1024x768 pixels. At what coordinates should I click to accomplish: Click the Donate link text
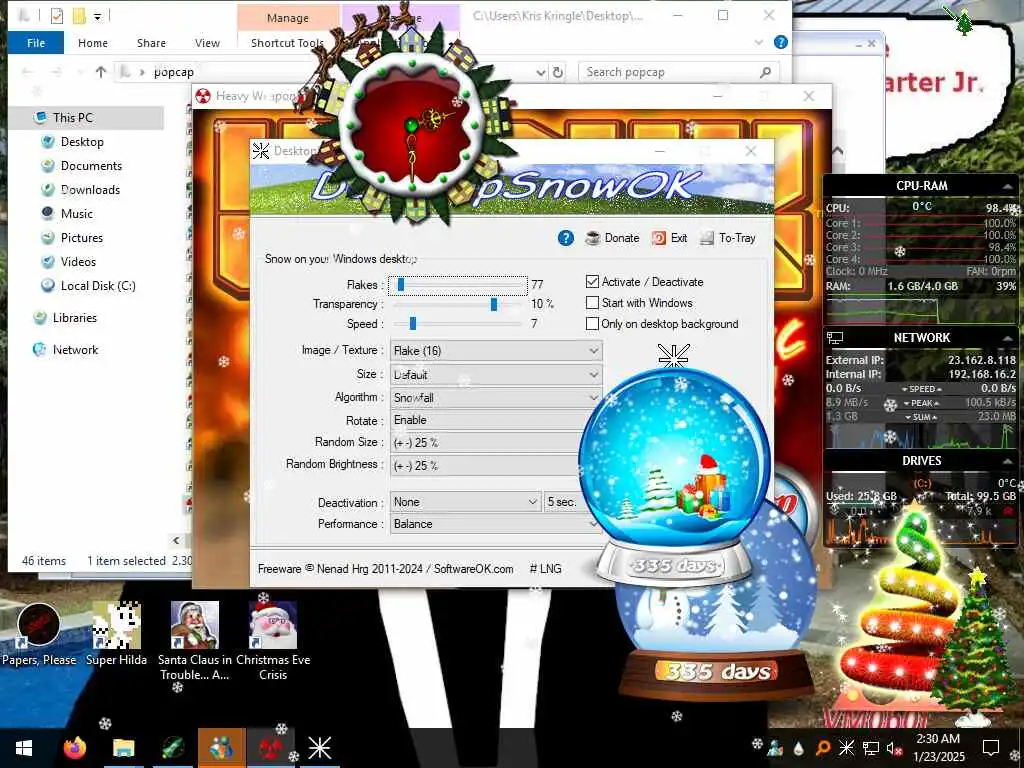click(x=622, y=238)
